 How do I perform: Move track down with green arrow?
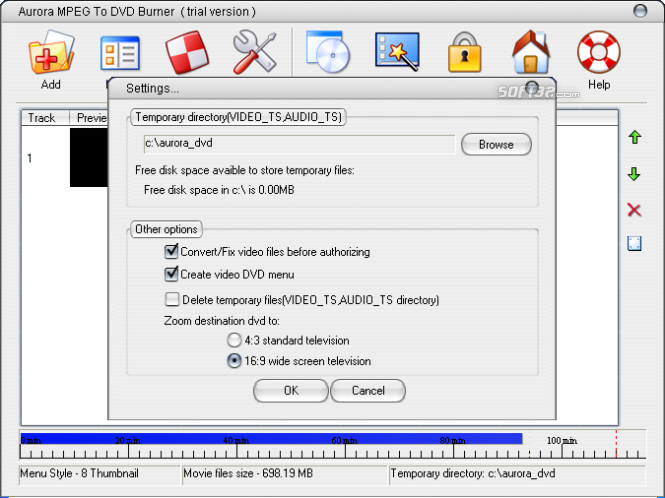(x=634, y=174)
